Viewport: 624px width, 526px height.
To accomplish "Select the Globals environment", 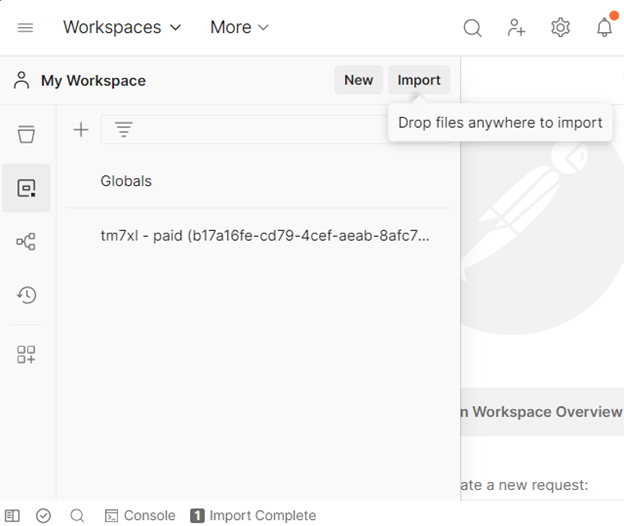I will coord(126,181).
